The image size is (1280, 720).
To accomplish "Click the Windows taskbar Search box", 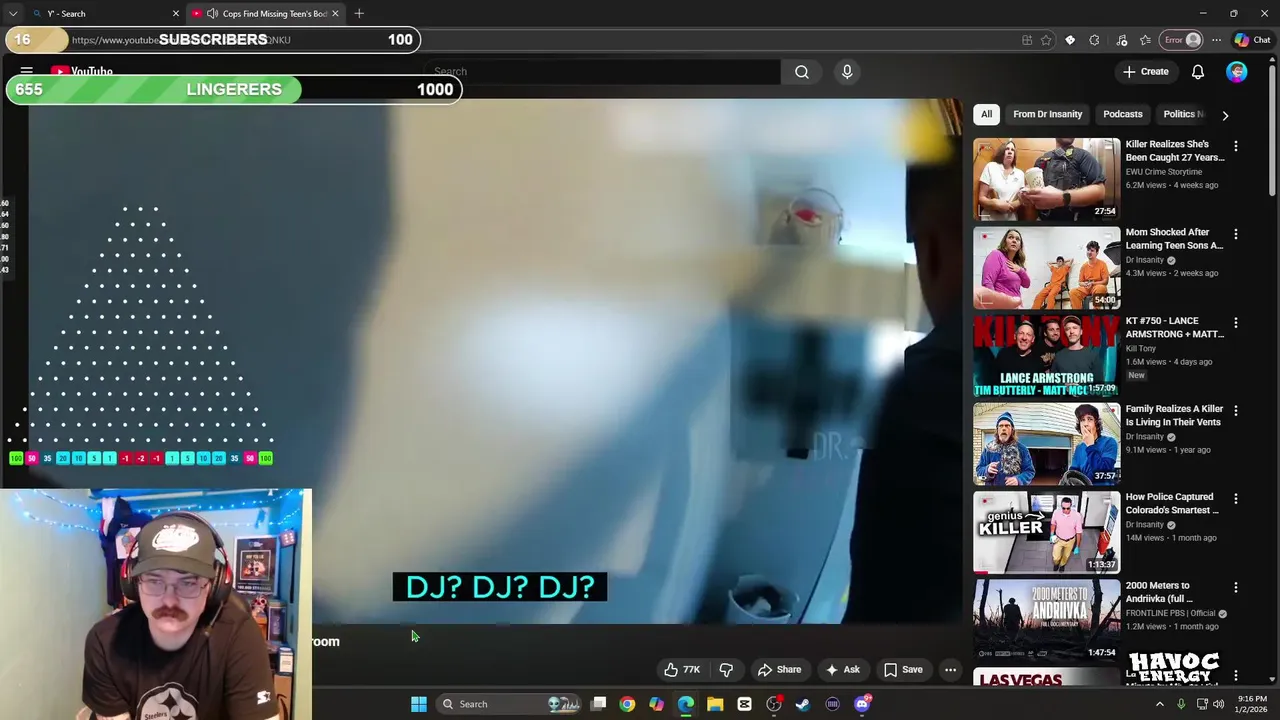I will 510,704.
